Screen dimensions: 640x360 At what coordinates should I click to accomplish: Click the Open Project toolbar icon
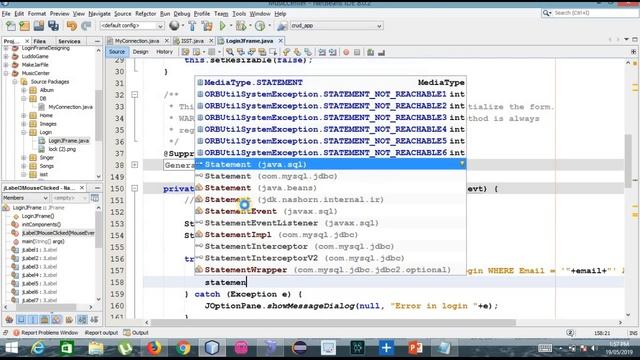tap(39, 26)
